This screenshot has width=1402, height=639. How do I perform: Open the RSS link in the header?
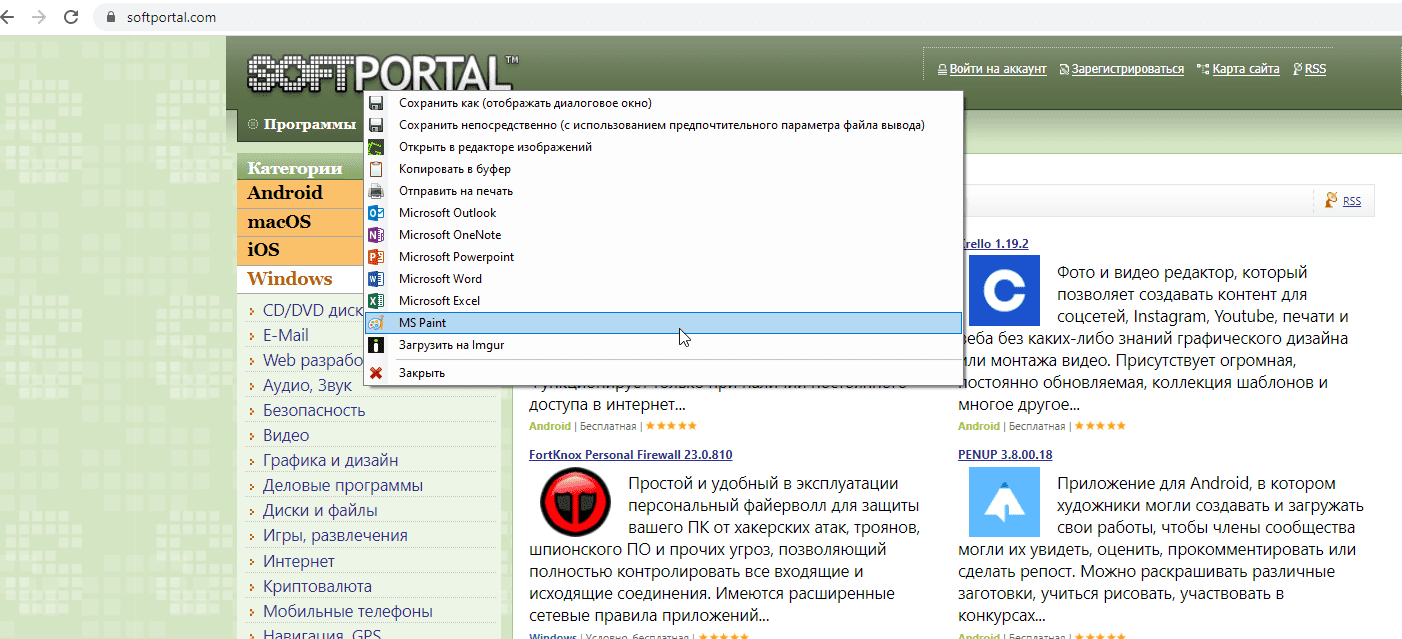(x=1315, y=69)
